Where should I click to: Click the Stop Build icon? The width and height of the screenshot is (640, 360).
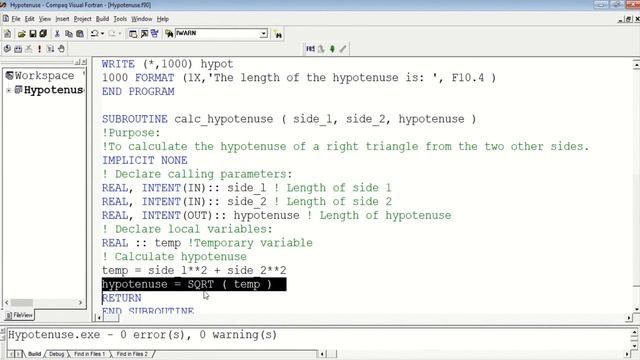(29, 49)
